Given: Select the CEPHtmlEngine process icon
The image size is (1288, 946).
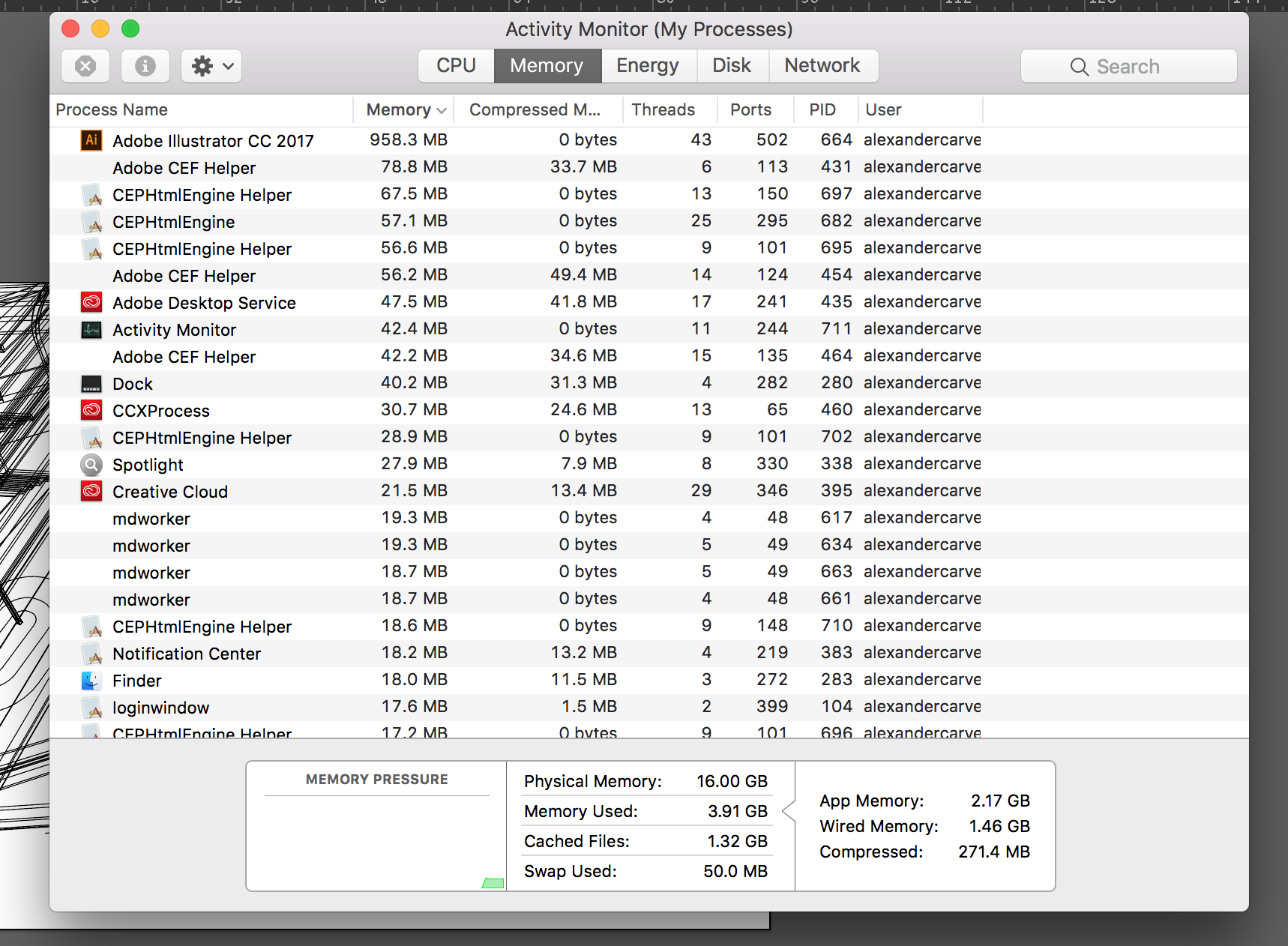Looking at the screenshot, I should [91, 221].
